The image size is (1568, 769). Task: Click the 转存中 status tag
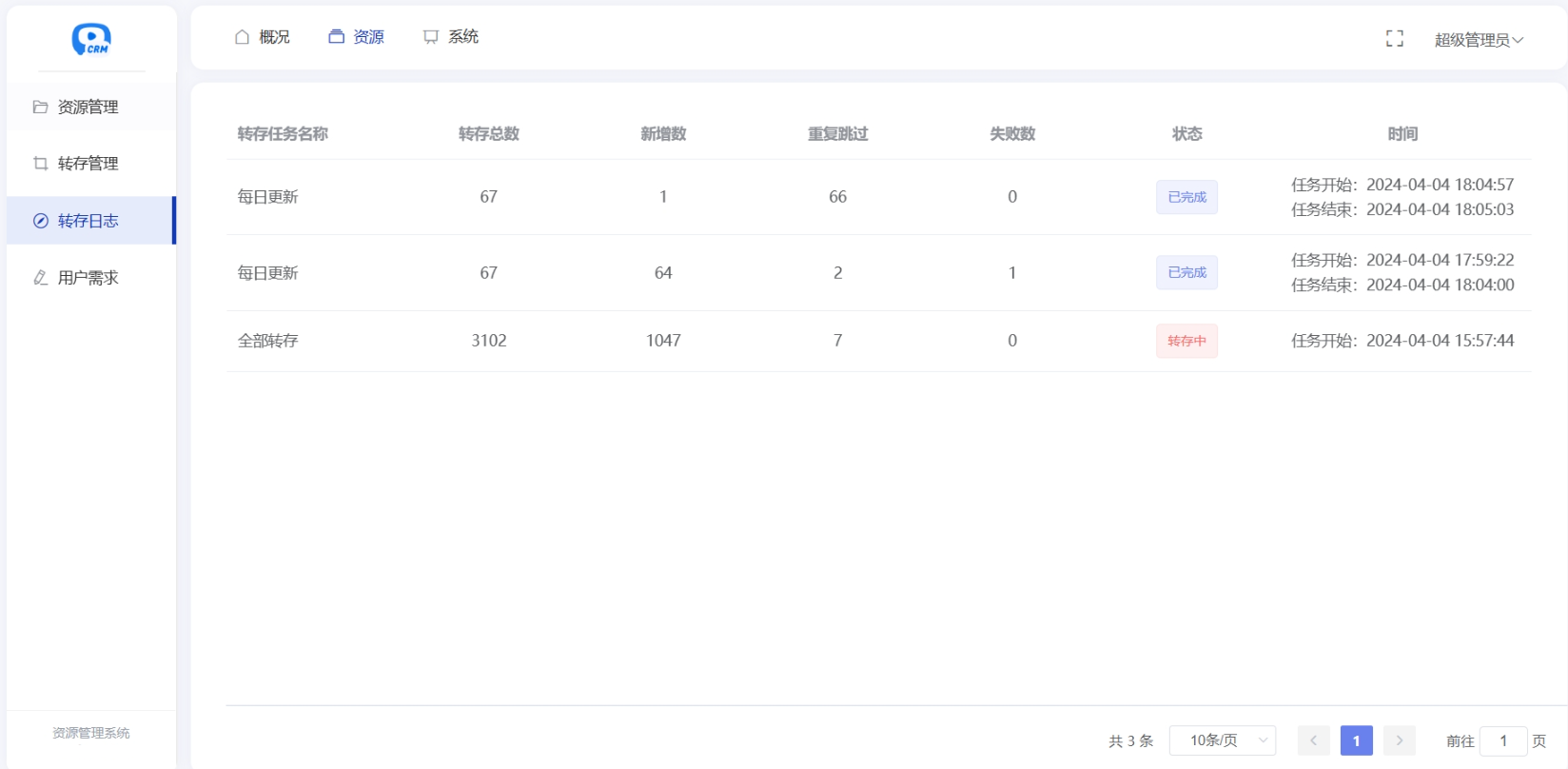tap(1186, 341)
